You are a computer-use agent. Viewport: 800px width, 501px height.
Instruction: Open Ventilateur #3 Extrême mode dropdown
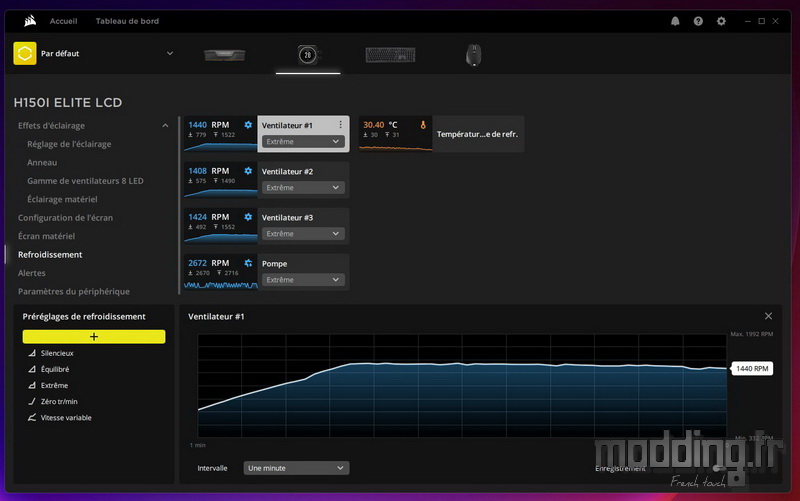pyautogui.click(x=303, y=234)
